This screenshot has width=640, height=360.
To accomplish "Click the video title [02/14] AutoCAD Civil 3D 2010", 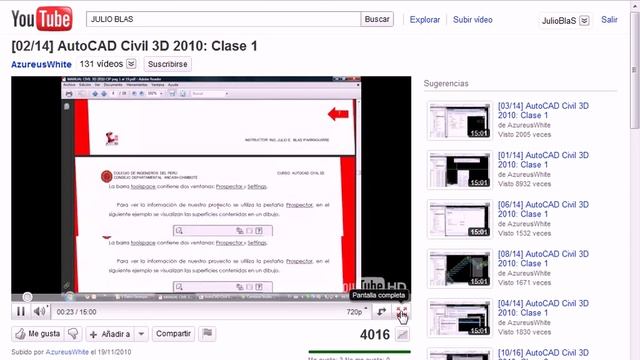I will (x=134, y=46).
